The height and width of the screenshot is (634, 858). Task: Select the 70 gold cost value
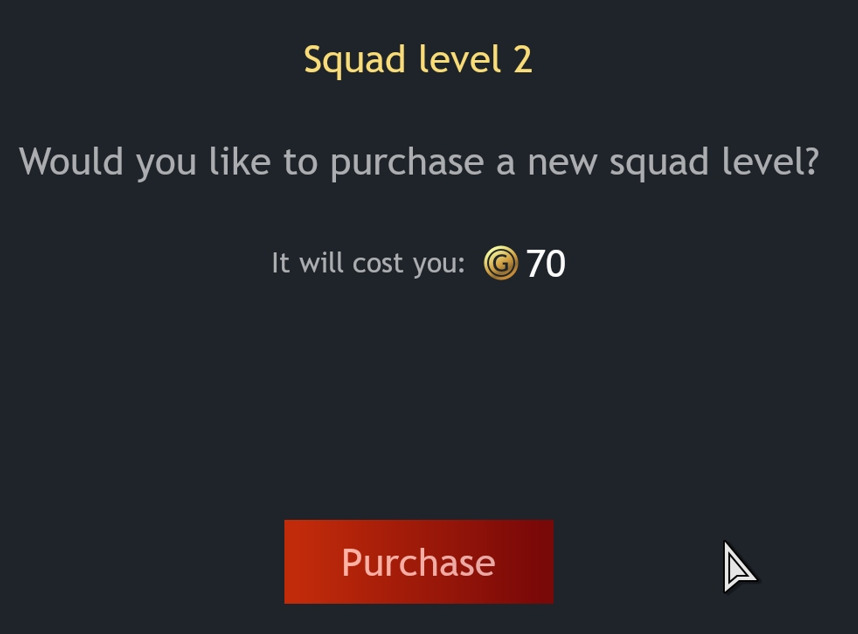546,264
